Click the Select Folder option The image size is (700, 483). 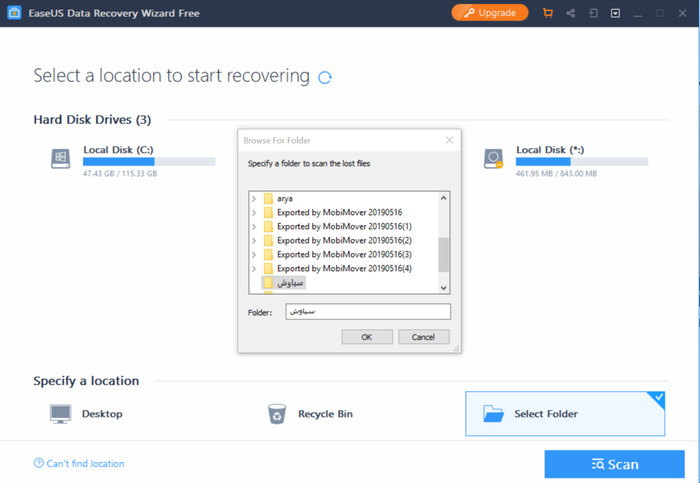[565, 414]
